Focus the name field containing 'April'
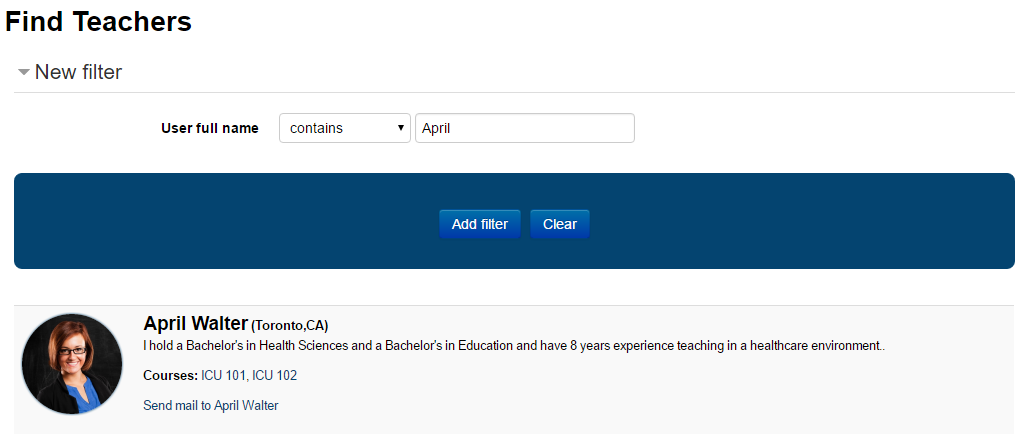The height and width of the screenshot is (447, 1030). 524,128
